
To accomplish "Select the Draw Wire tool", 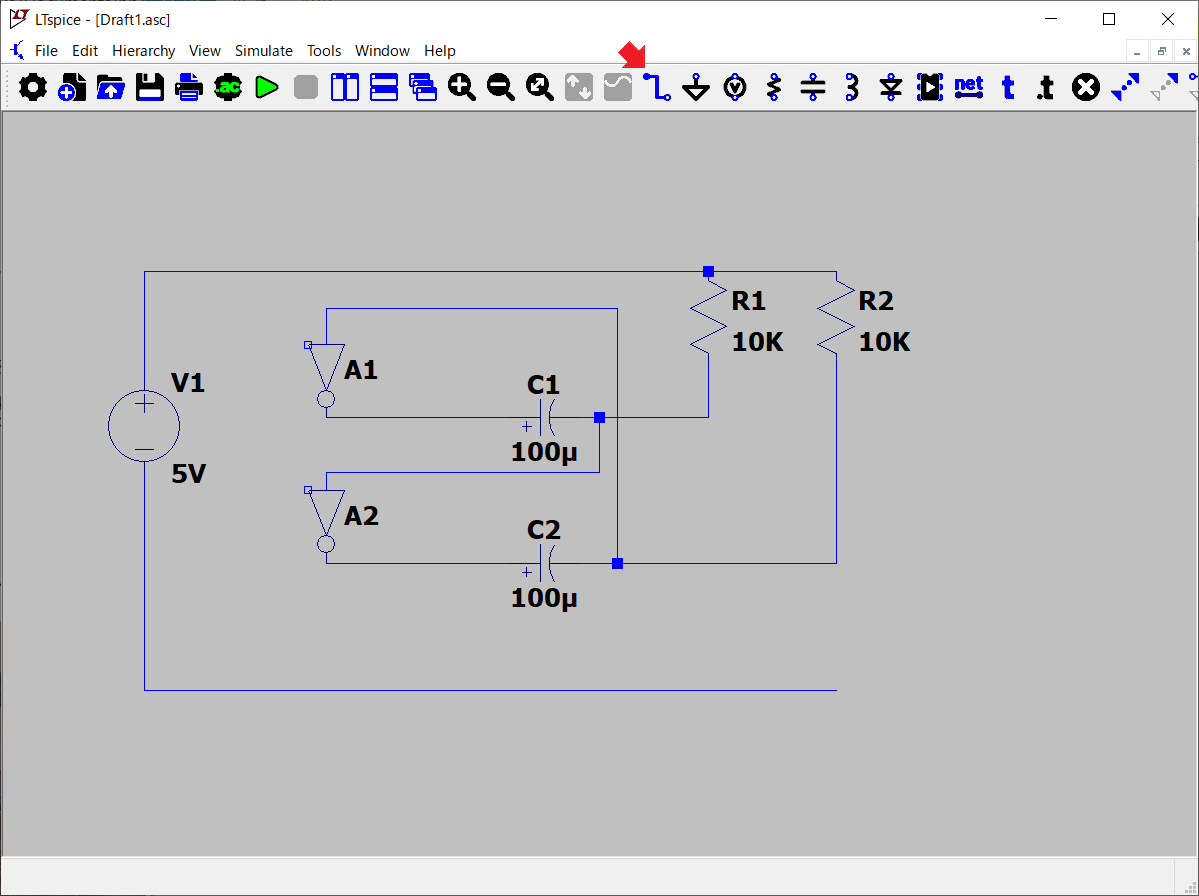I will click(x=657, y=88).
